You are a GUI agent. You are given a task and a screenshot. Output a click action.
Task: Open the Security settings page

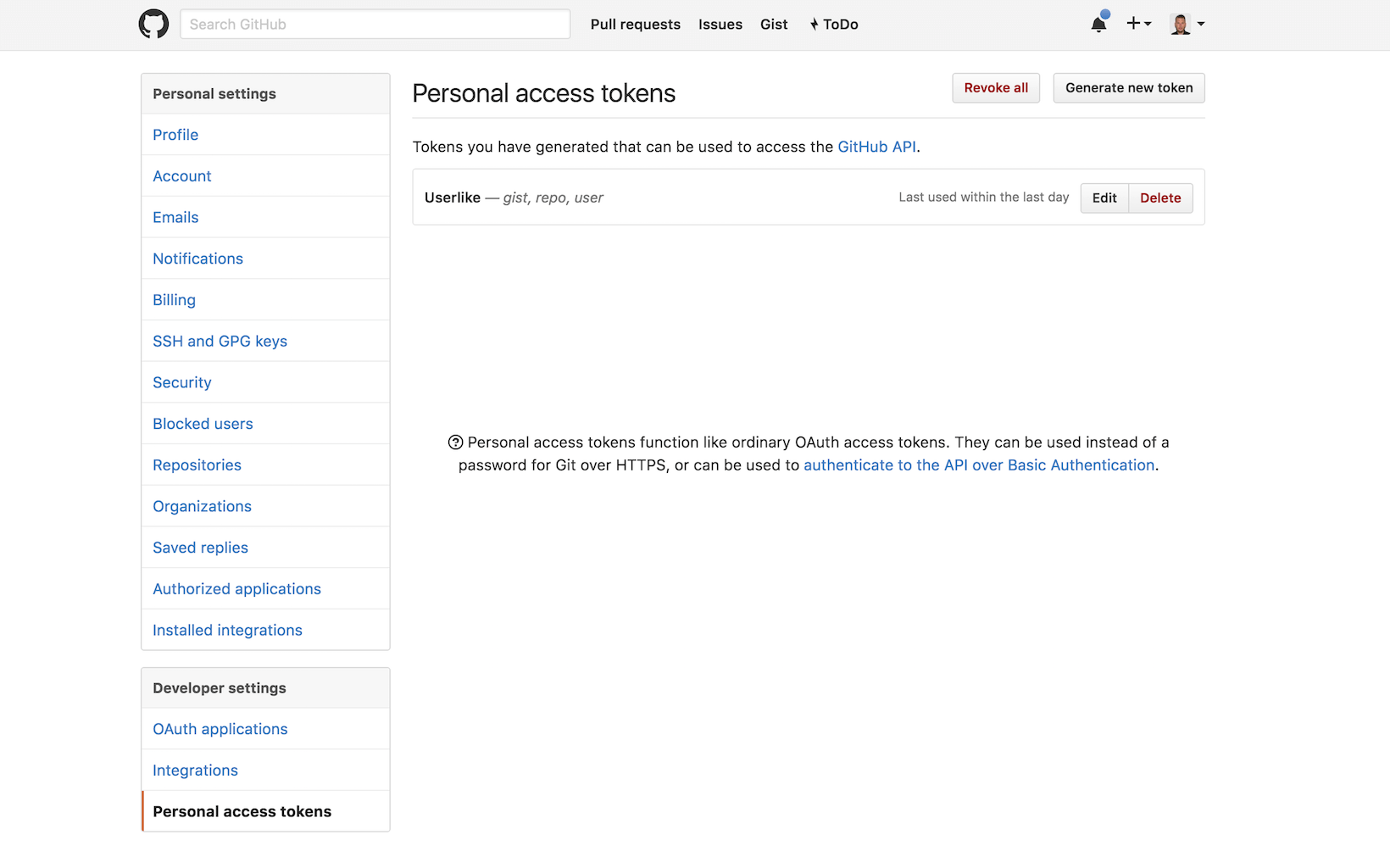[x=181, y=382]
